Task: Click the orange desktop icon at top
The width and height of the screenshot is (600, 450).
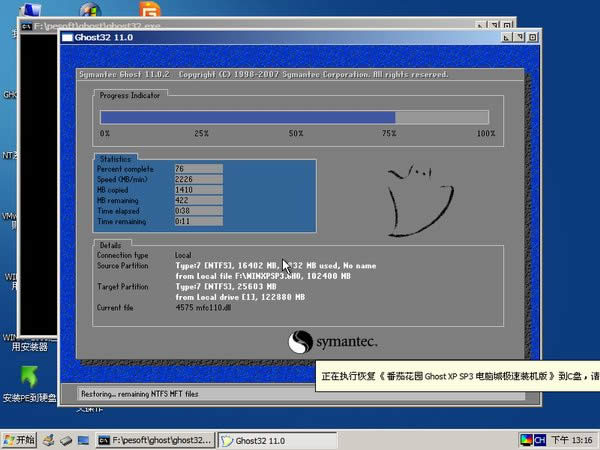Action: 149,11
